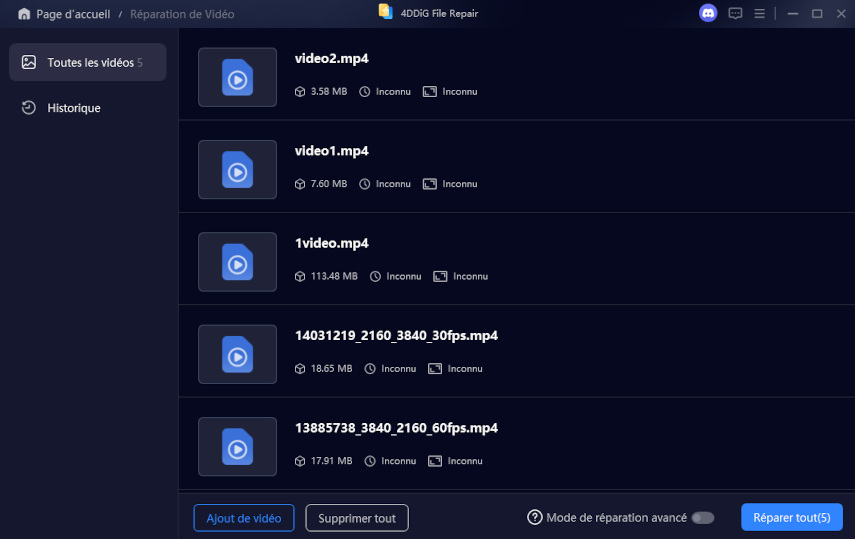Open 1video.mp4 thumbnail preview

[x=237, y=262]
